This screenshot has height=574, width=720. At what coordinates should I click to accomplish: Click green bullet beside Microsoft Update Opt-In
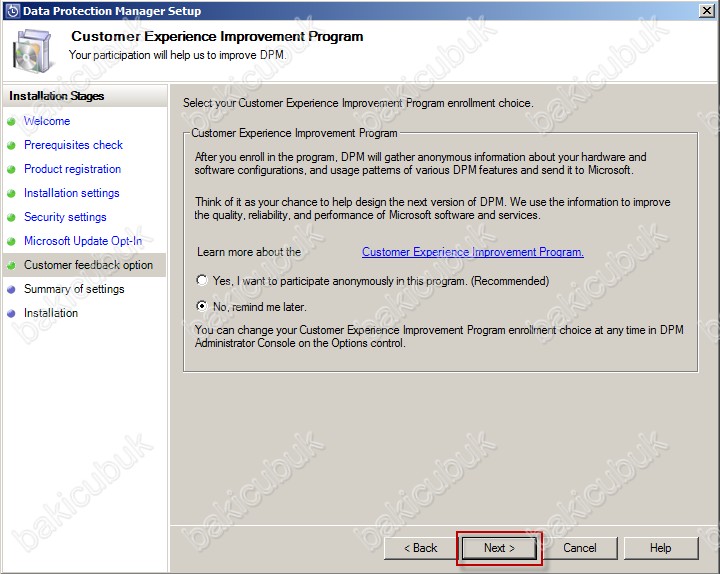coord(11,242)
